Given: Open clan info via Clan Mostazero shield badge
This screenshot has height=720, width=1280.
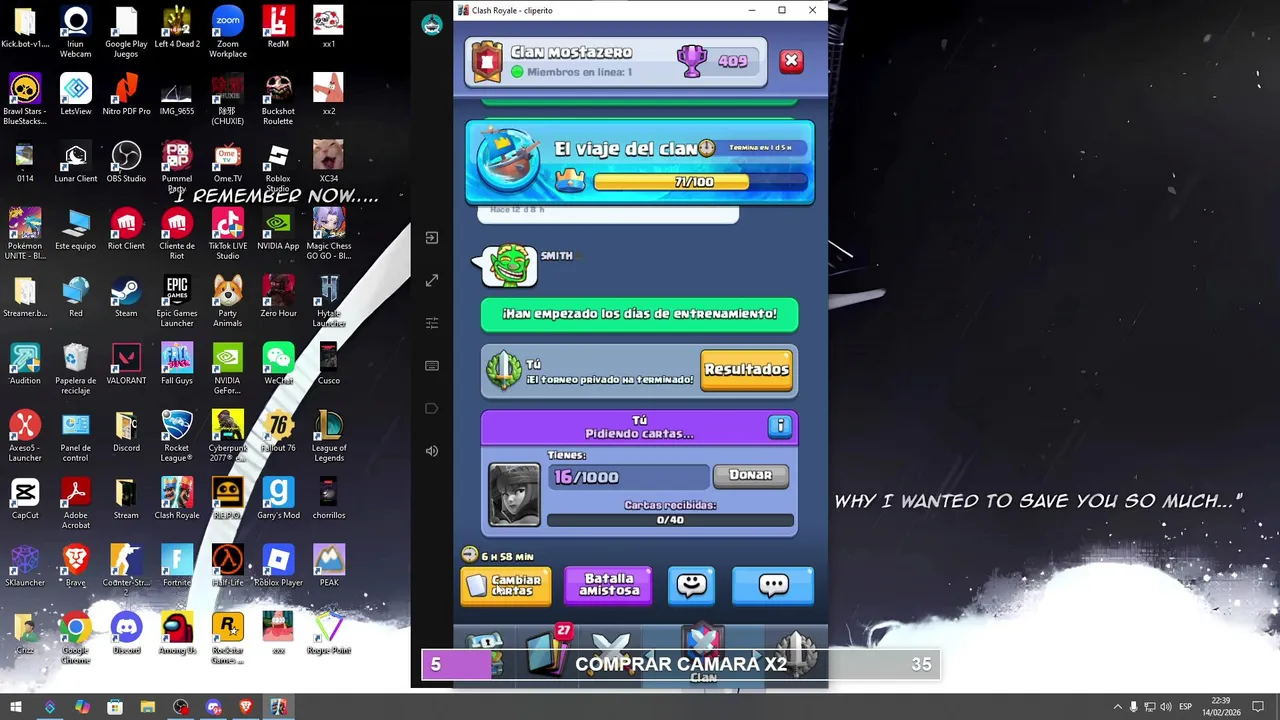Looking at the screenshot, I should pyautogui.click(x=487, y=62).
